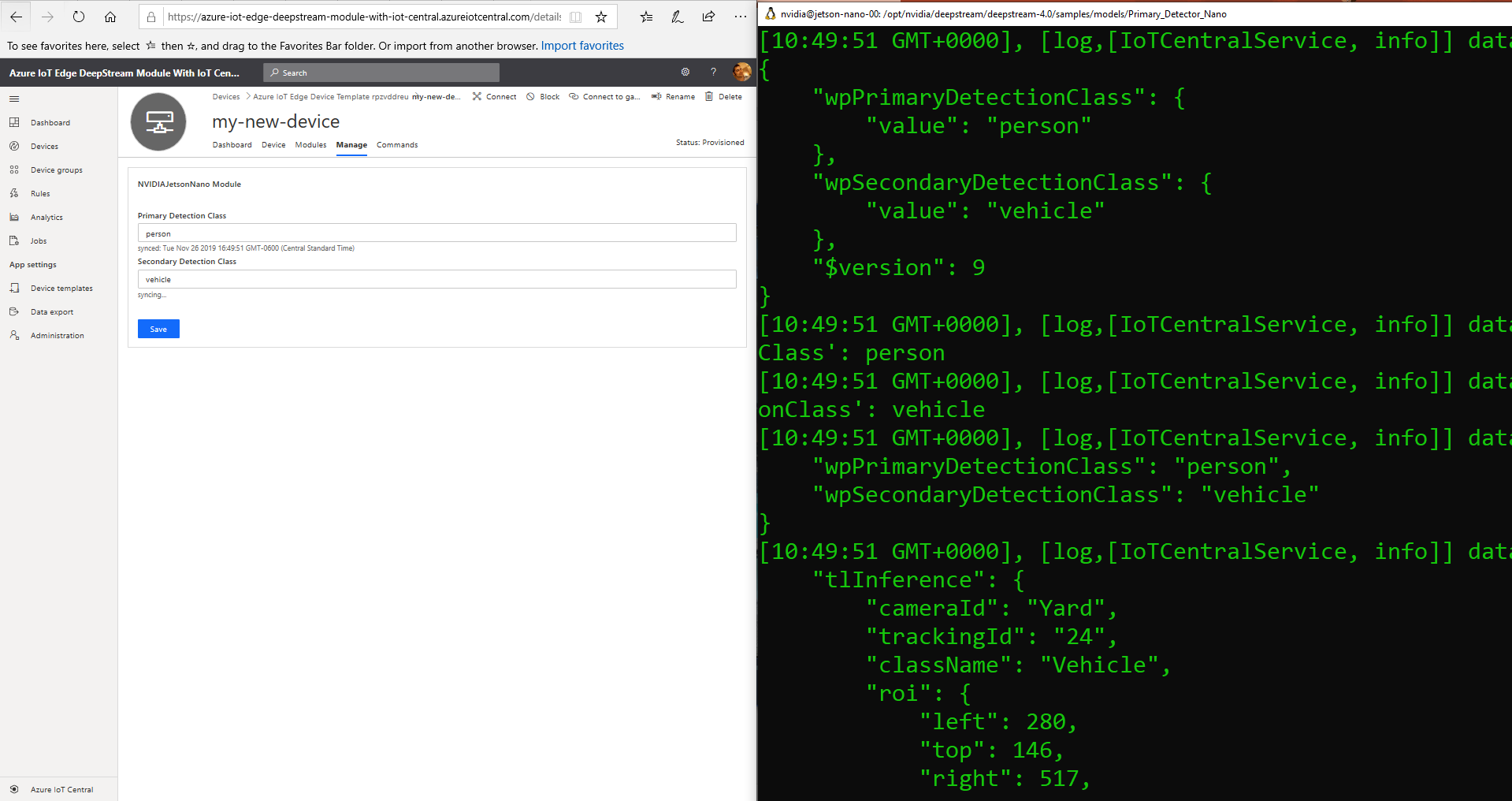Click the Devices sidebar icon
The width and height of the screenshot is (1512, 801).
click(14, 146)
